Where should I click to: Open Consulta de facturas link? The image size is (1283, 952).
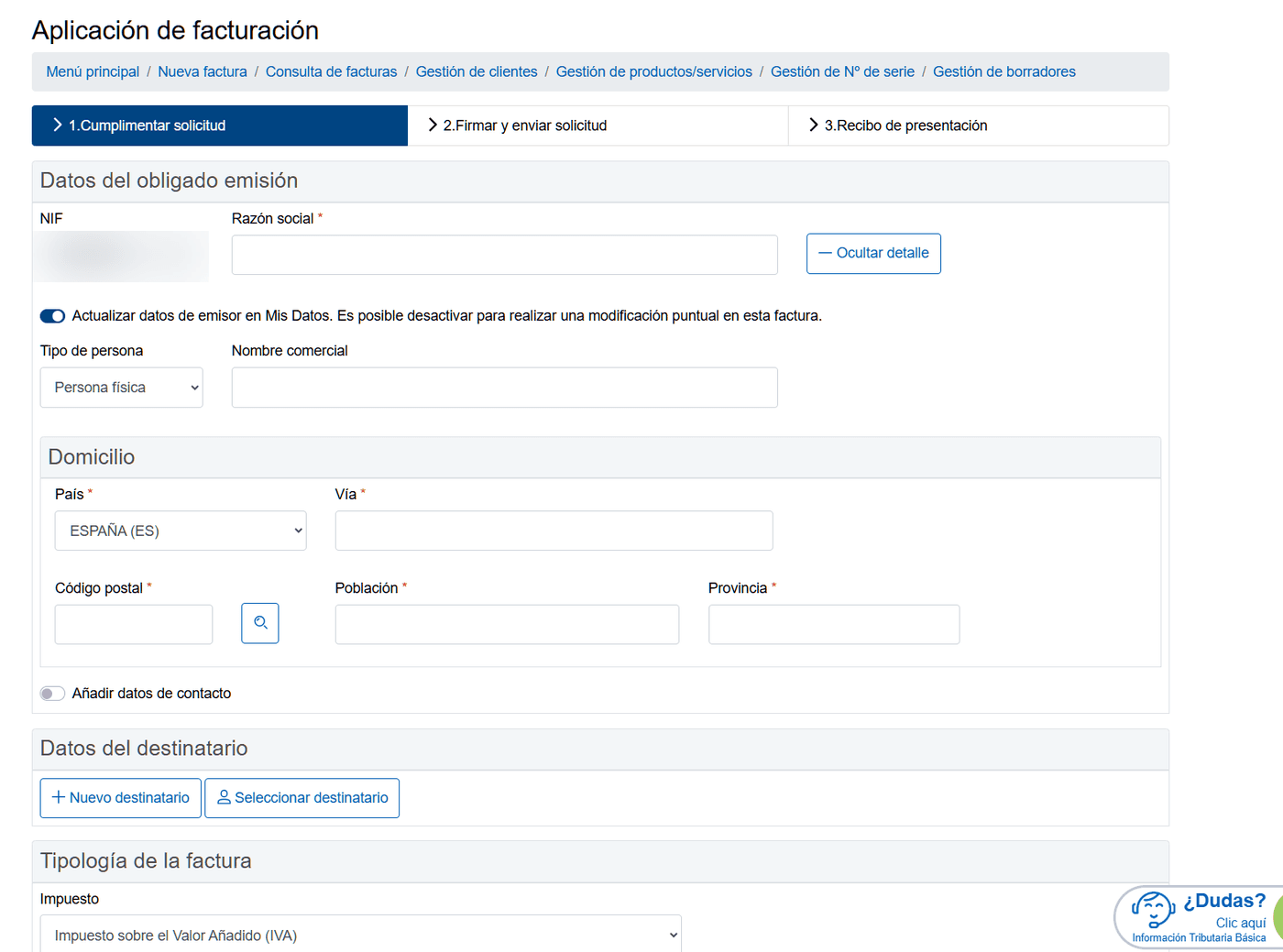(x=332, y=71)
